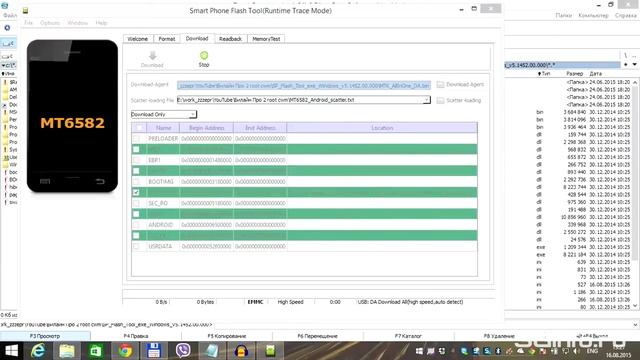Switch to the Welcome tab
The width and height of the screenshot is (640, 360).
click(138, 39)
